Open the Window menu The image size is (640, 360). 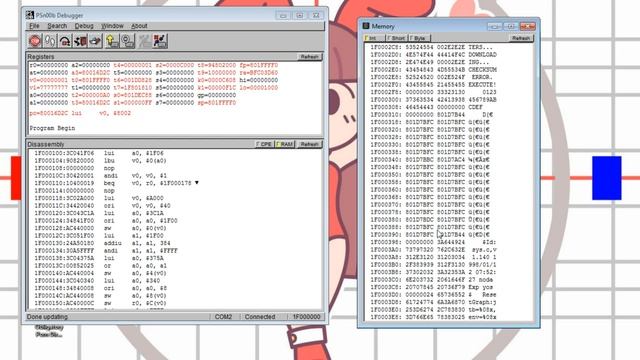pyautogui.click(x=112, y=26)
